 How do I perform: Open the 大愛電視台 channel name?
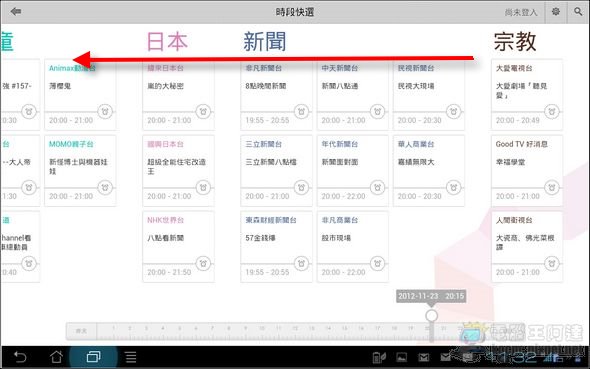click(514, 68)
